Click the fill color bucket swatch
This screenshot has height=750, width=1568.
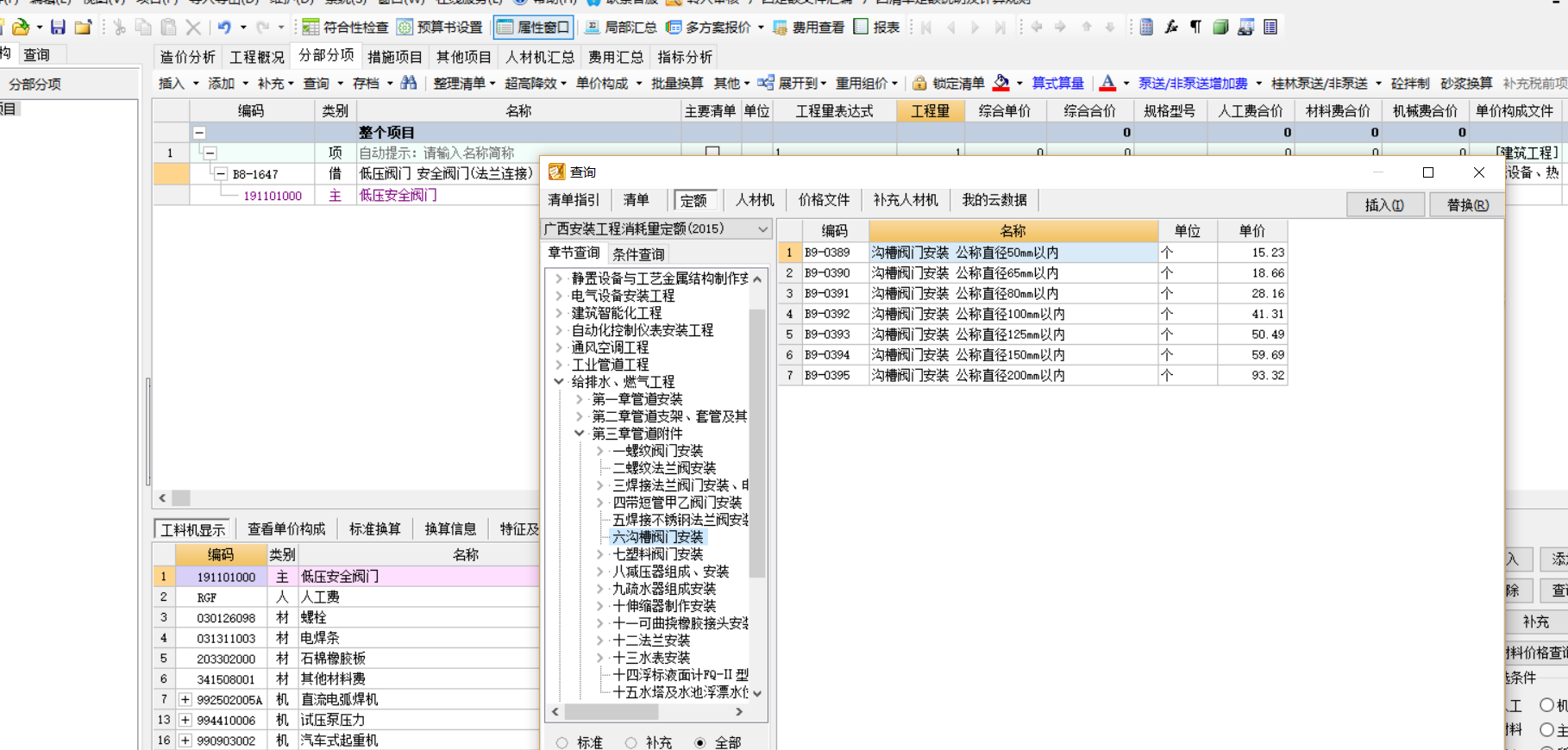[1001, 83]
